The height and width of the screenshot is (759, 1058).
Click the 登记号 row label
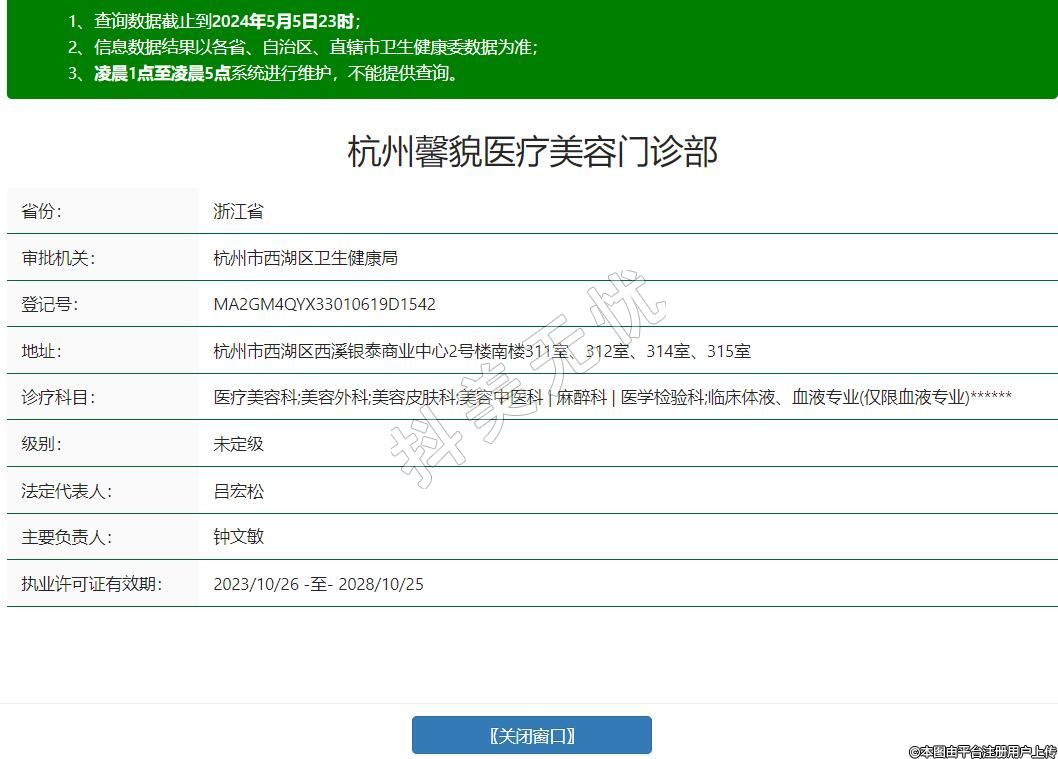(50, 305)
